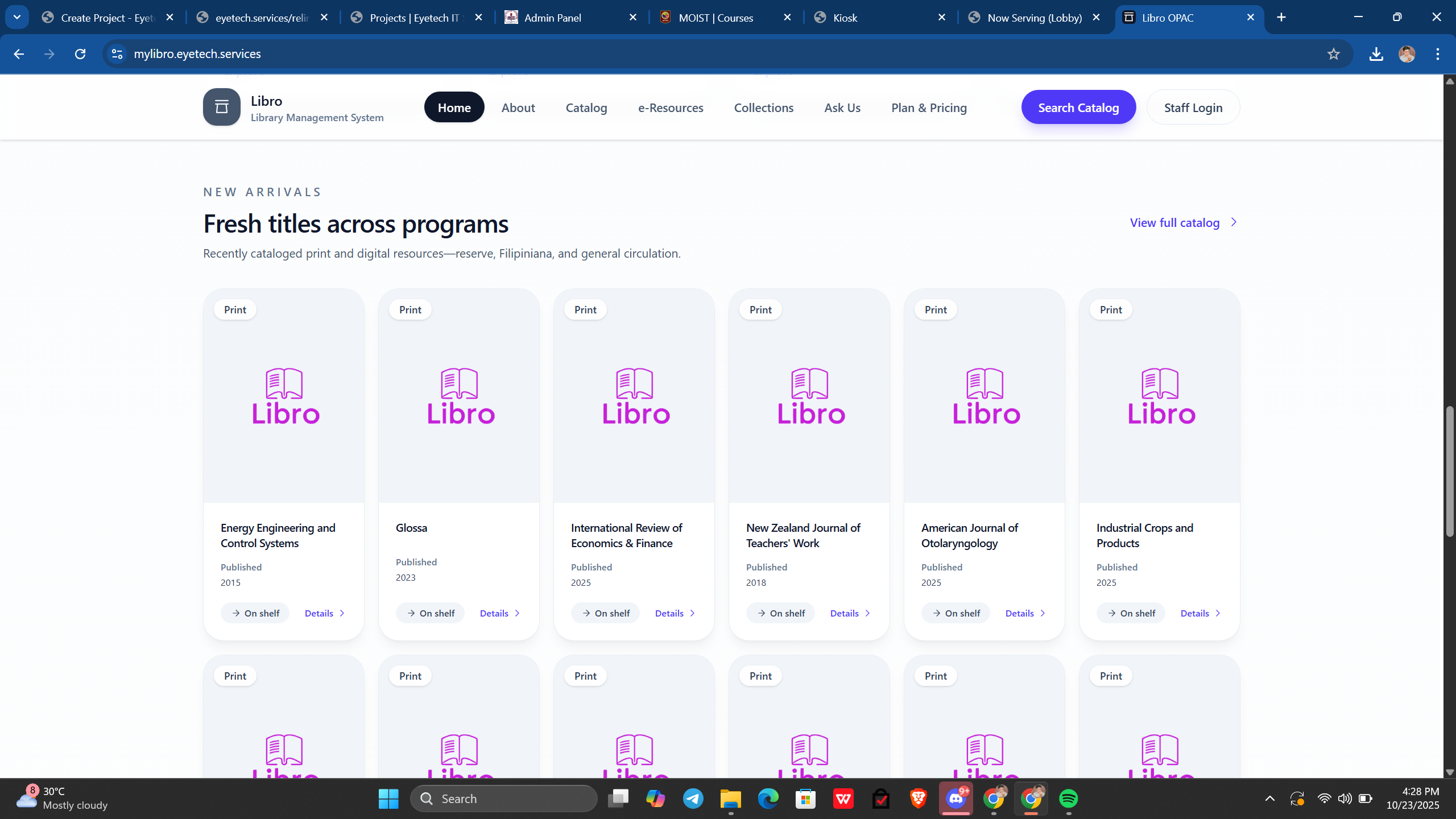The image size is (1456, 819).
Task: Open the browser downloads icon
Action: coord(1376,54)
